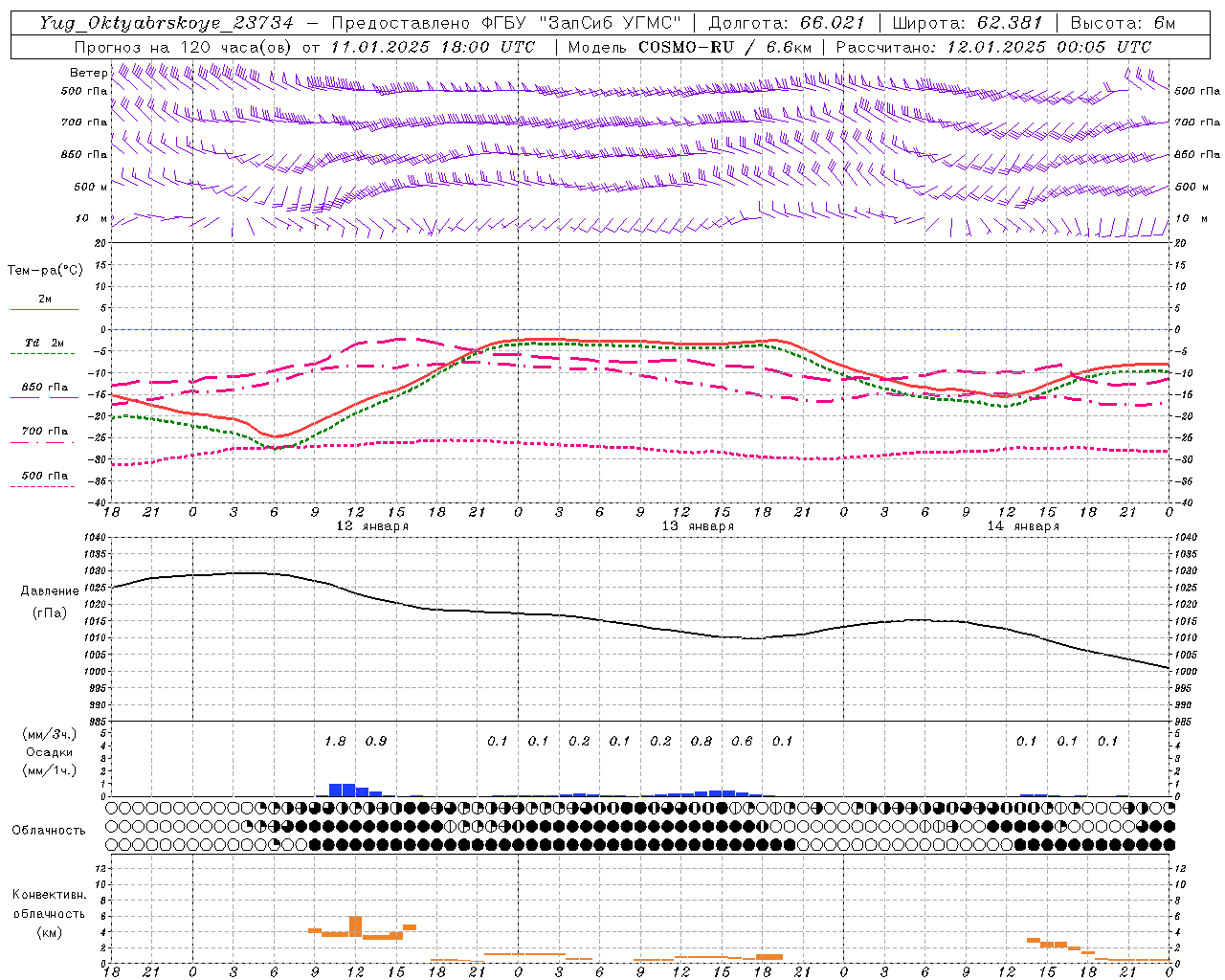
Task: Select the 0.8 precipitation value
Action: pos(702,742)
